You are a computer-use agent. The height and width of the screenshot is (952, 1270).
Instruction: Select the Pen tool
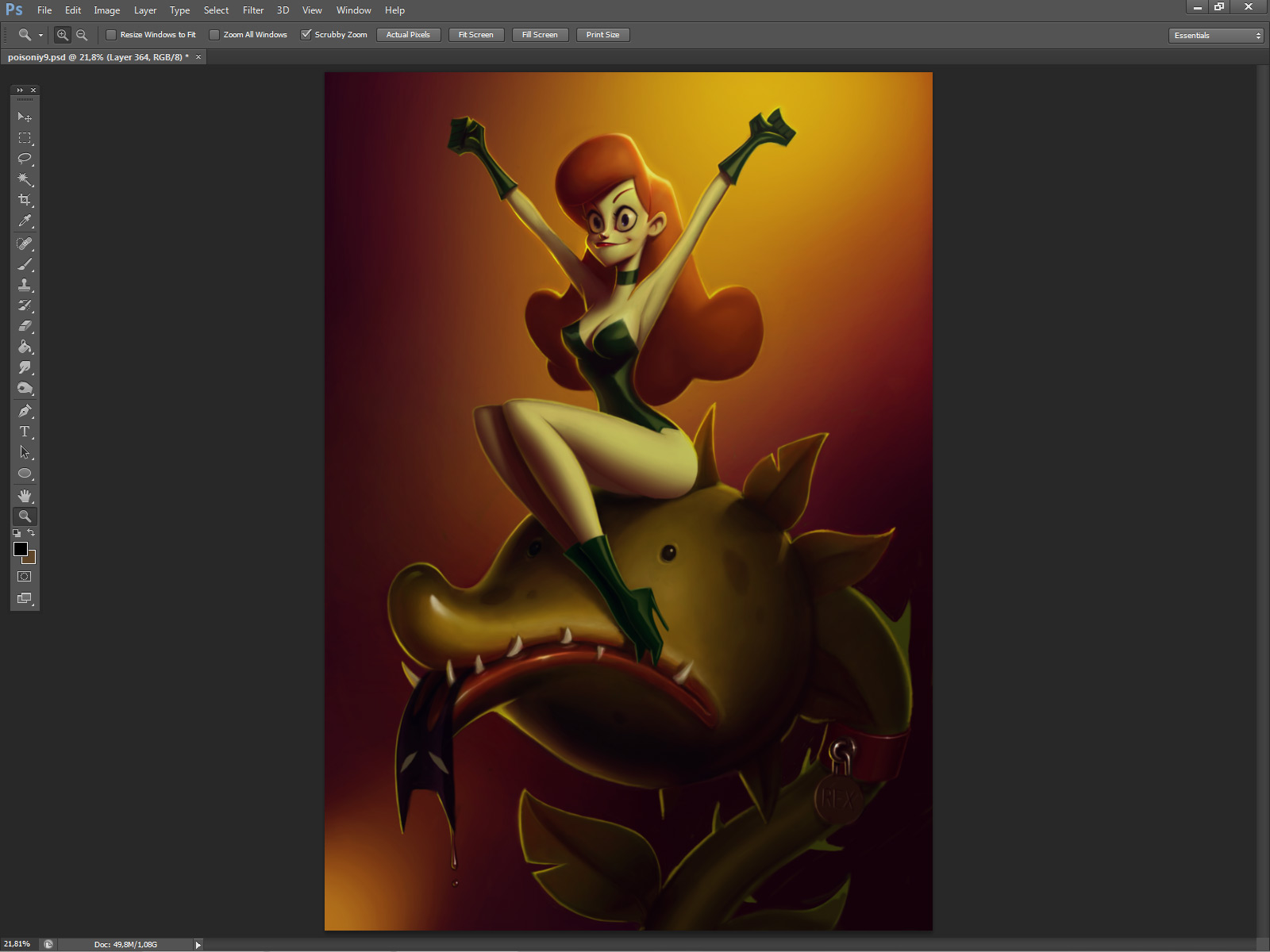point(25,411)
